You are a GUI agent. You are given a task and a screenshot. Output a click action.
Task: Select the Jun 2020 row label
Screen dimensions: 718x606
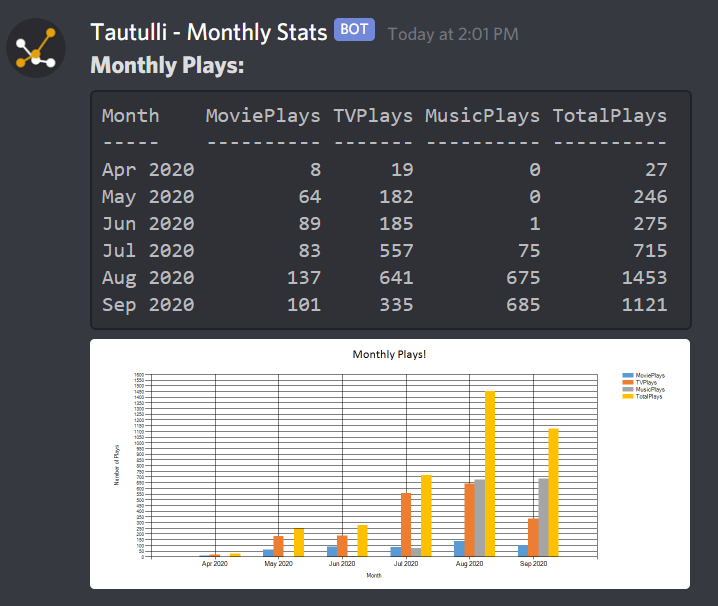point(148,224)
